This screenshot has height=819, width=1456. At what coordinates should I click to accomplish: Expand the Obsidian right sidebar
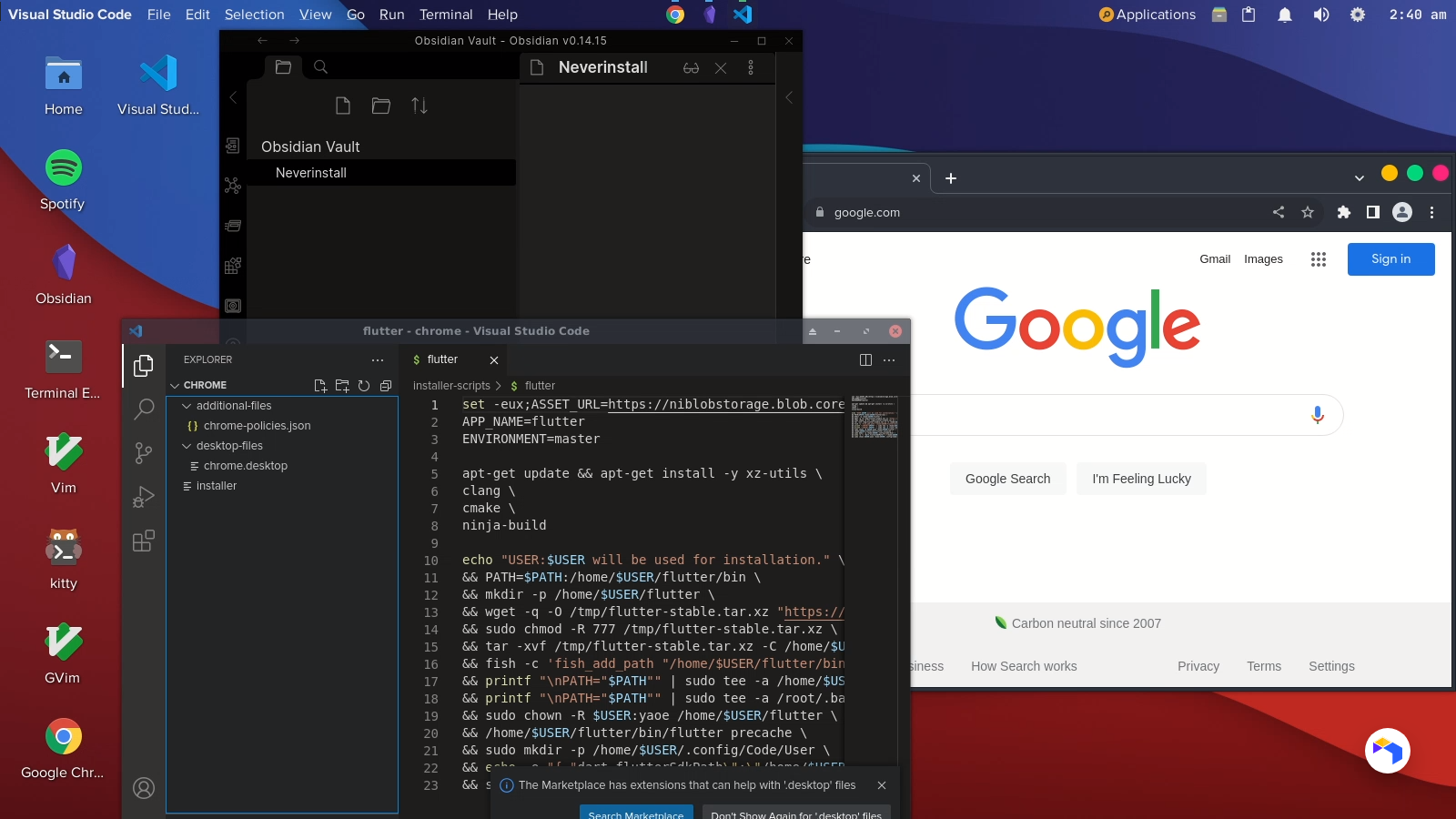pos(789,97)
